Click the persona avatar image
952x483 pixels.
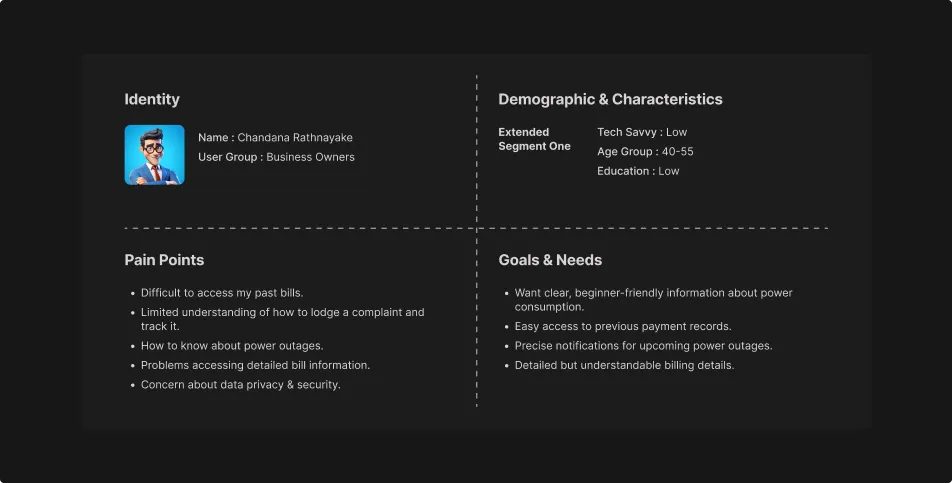(154, 155)
